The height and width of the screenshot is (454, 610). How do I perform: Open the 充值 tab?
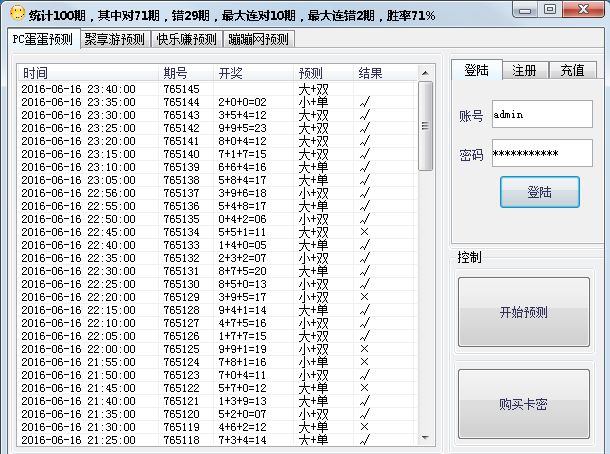[x=573, y=71]
